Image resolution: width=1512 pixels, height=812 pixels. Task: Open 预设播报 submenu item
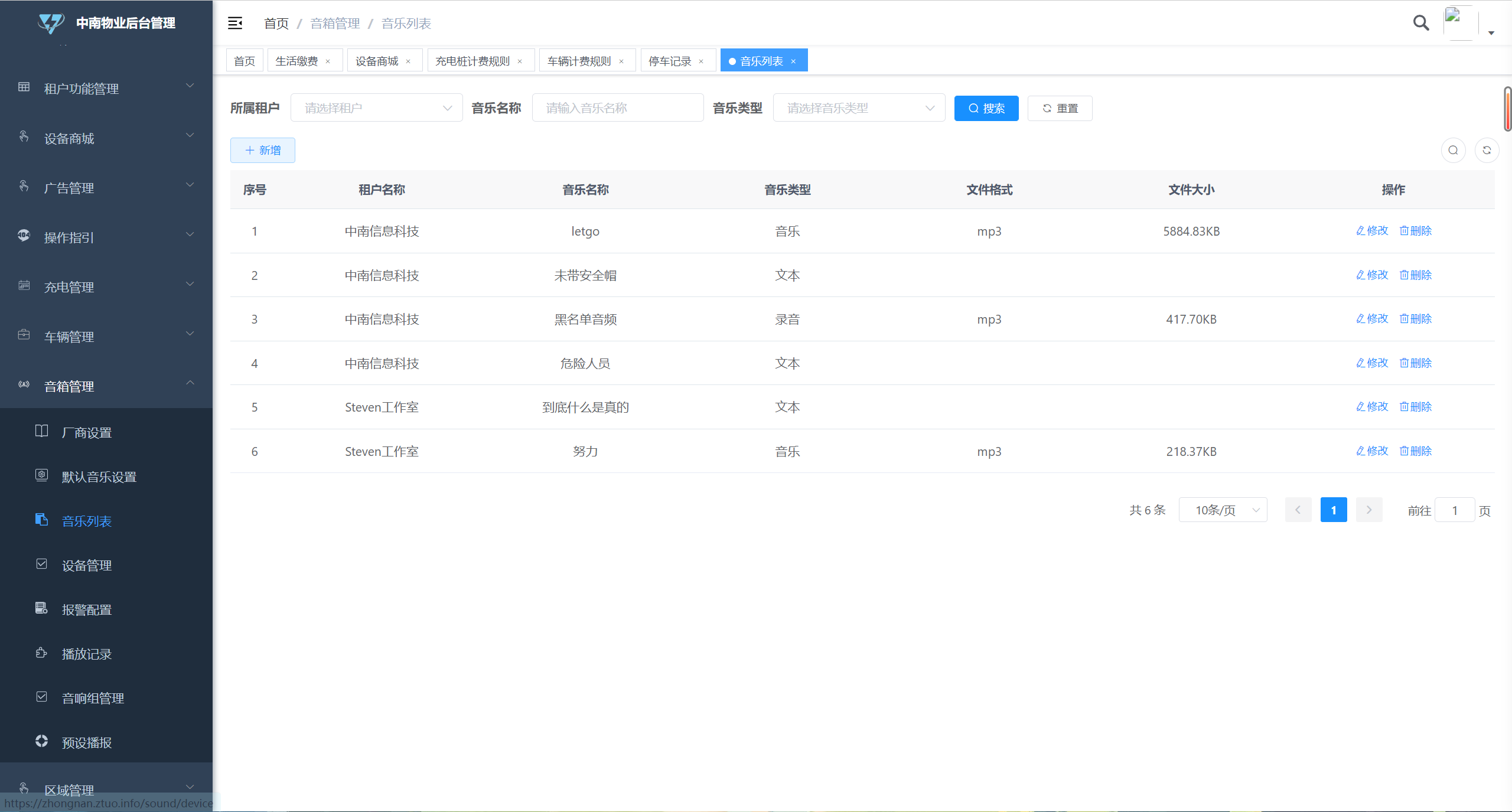(x=106, y=742)
